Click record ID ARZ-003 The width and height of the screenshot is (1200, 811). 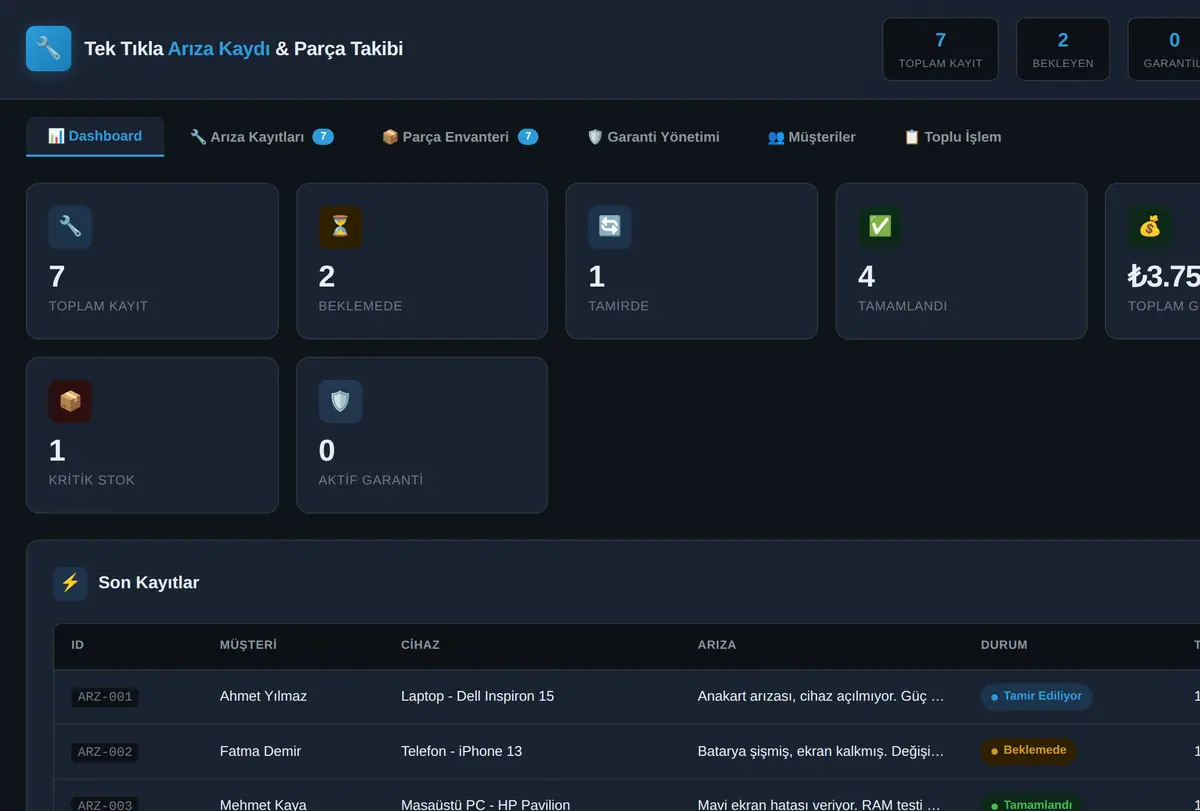point(105,805)
